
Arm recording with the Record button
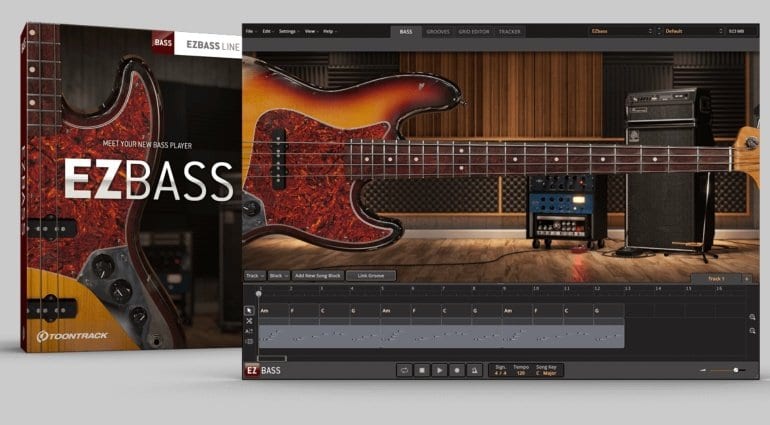(457, 370)
